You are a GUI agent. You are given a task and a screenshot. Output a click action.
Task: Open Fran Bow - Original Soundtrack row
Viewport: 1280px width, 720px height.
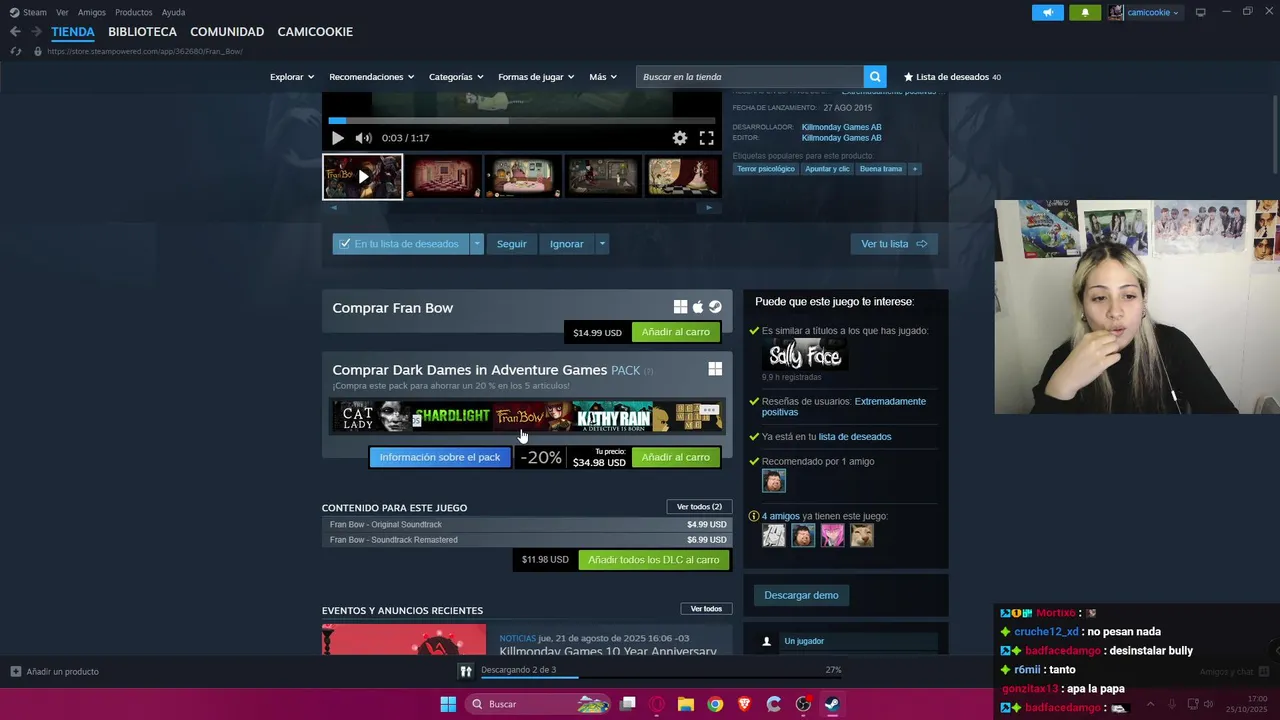point(528,524)
